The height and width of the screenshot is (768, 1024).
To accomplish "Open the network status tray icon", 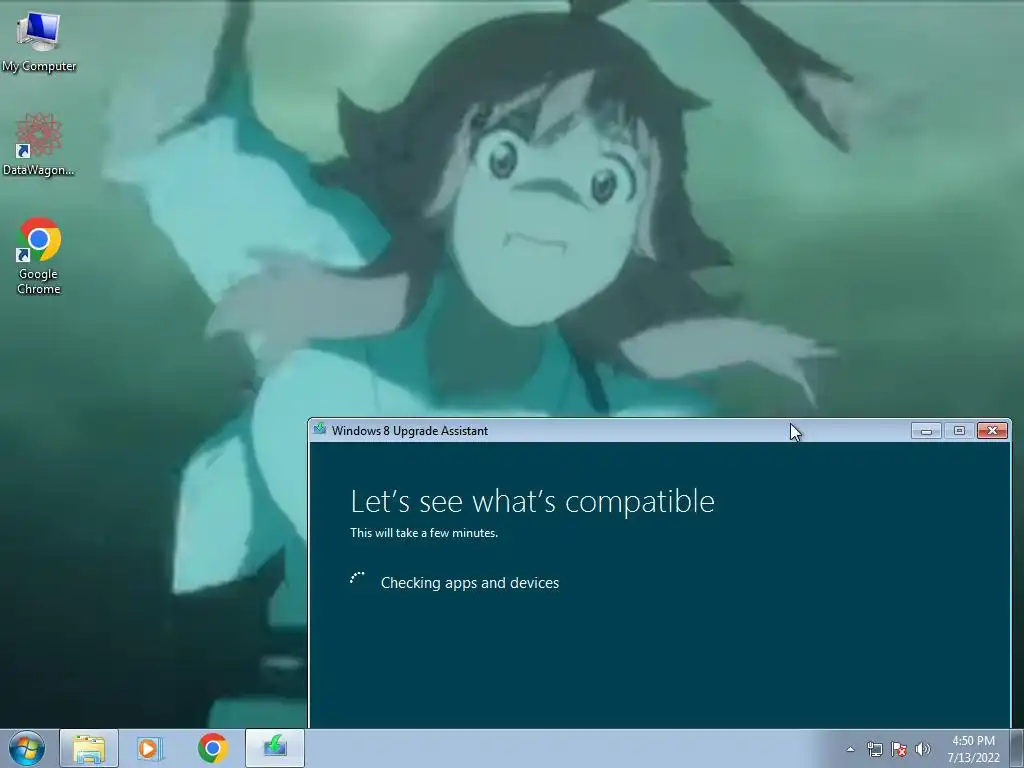I will (874, 749).
